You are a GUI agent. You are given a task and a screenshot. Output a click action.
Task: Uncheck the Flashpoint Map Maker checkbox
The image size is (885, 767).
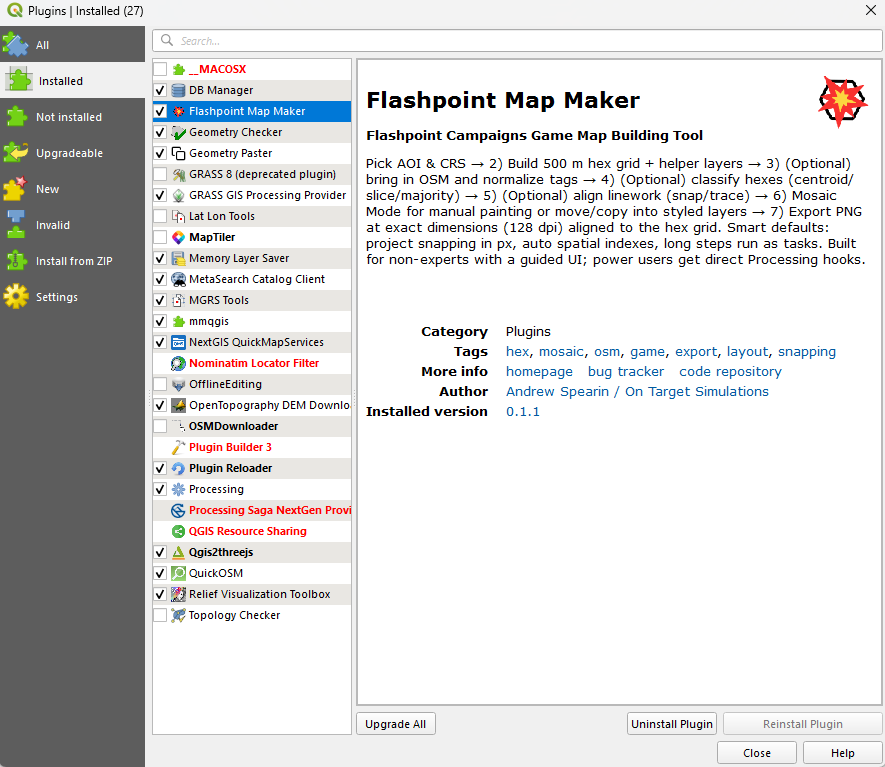pyautogui.click(x=160, y=111)
